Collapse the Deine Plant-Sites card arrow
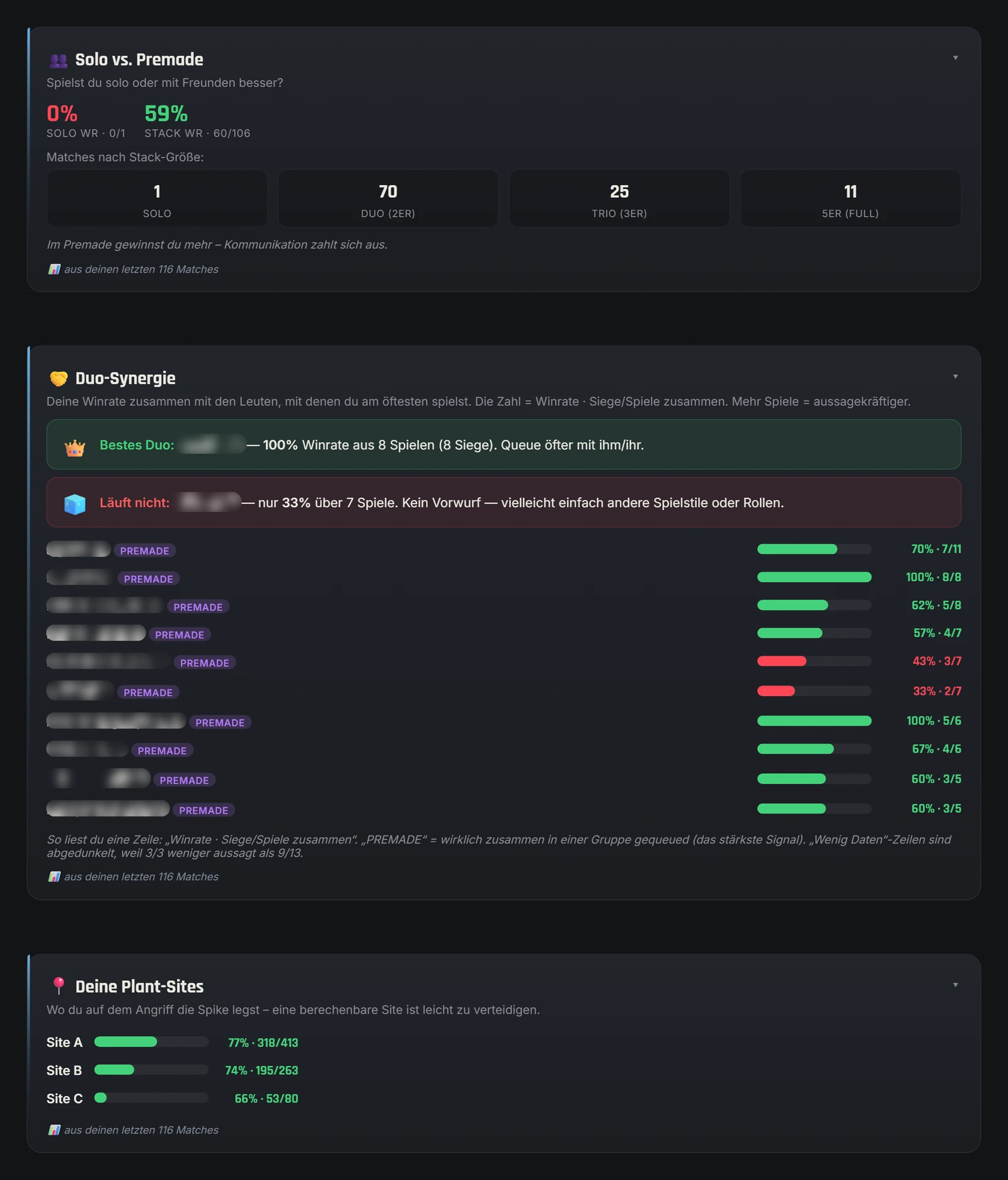 (955, 985)
